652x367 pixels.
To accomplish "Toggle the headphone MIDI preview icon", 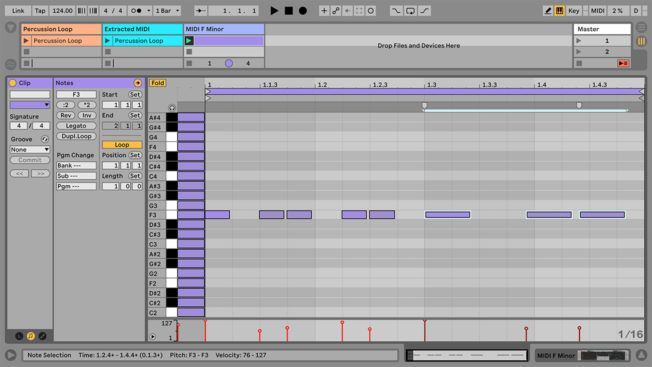I will click(172, 108).
